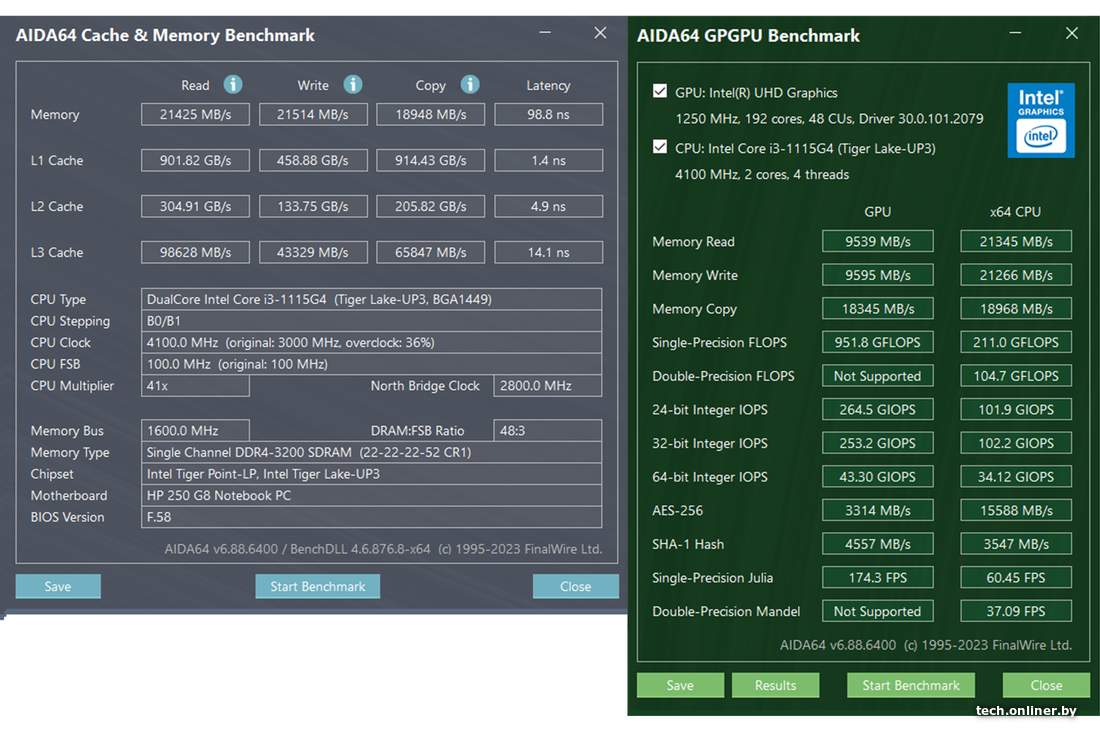Screen dimensions: 1100x734
Task: Click the CPU Type value field
Action: click(372, 299)
